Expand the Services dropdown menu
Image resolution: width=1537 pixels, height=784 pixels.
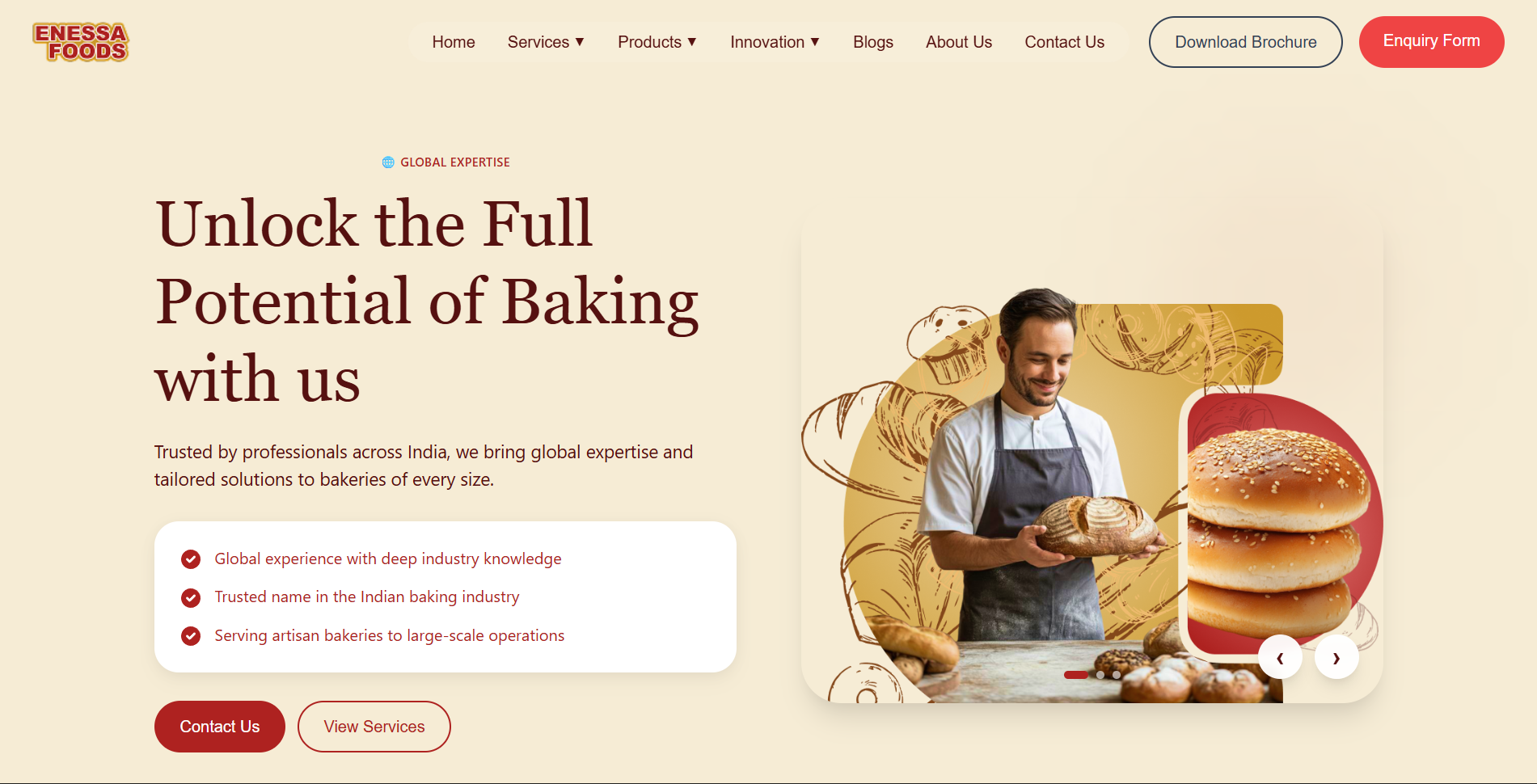546,42
